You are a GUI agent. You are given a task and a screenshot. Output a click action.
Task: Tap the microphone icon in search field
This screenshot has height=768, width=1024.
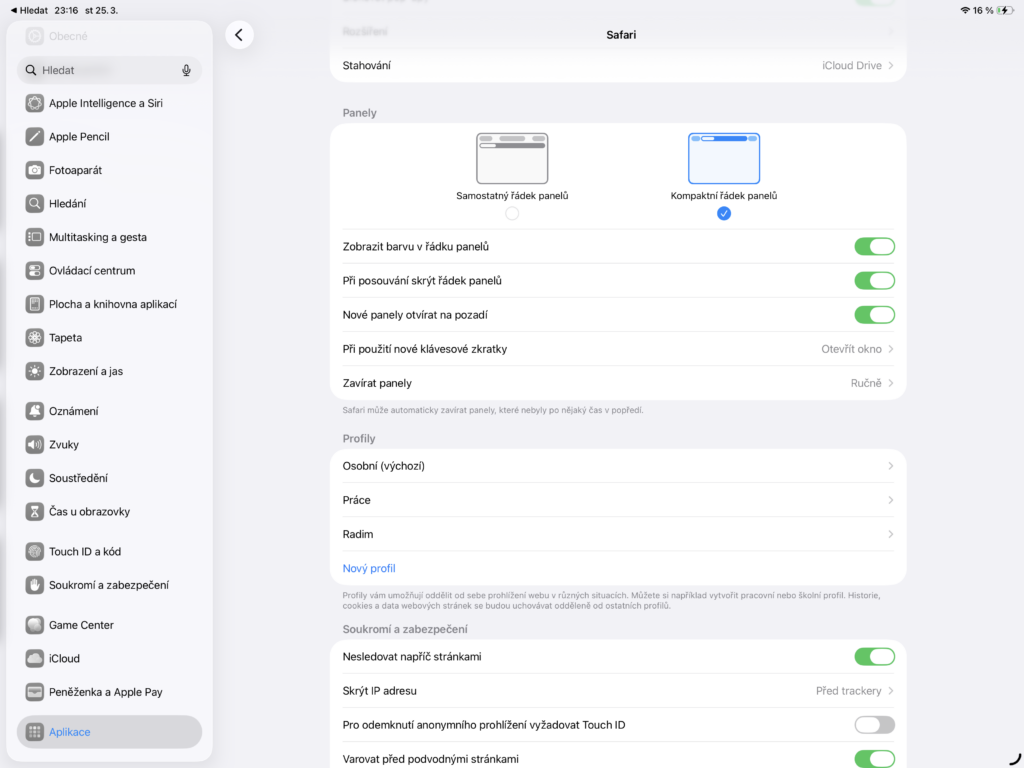(x=186, y=71)
